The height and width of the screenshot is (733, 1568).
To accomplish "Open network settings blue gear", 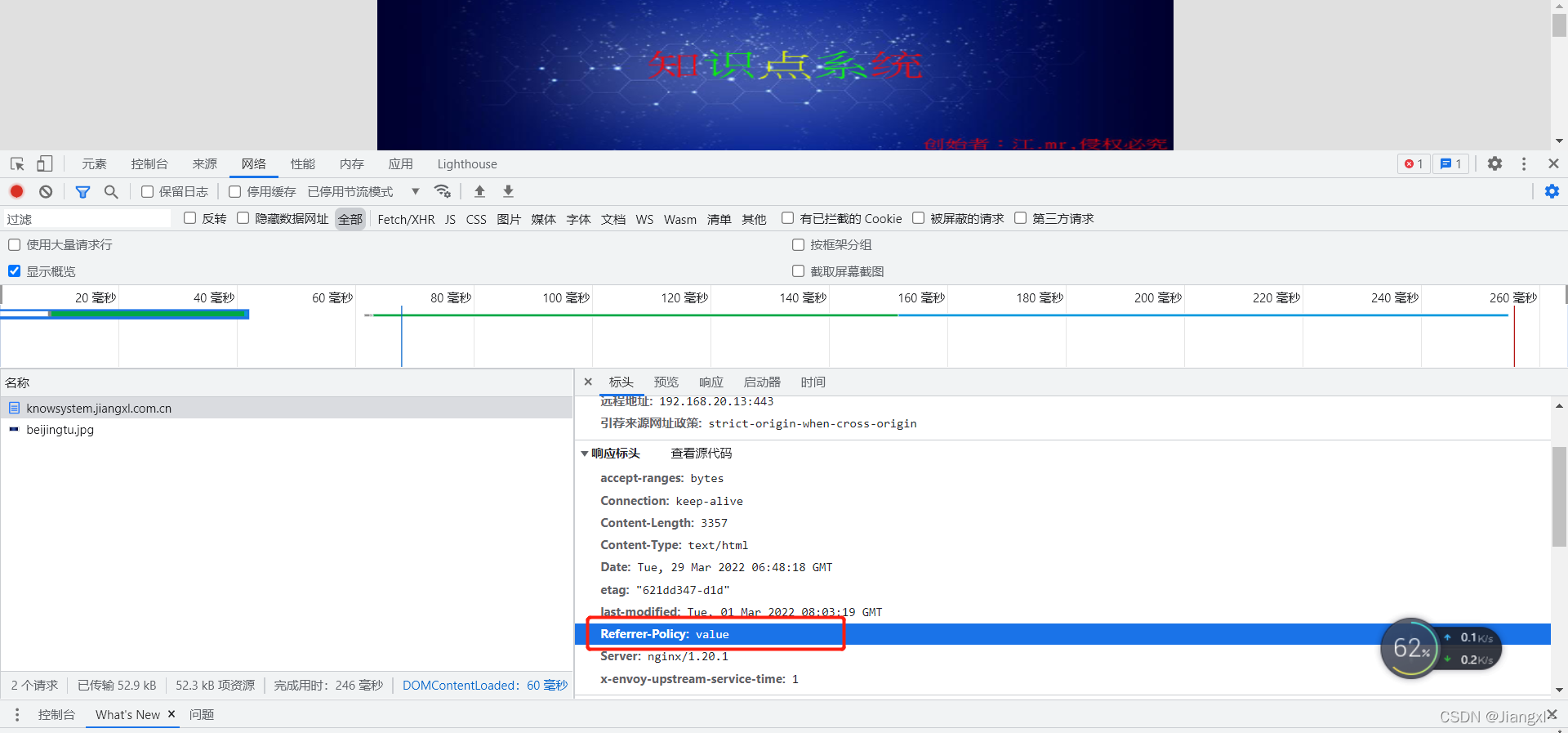I will [x=1552, y=191].
